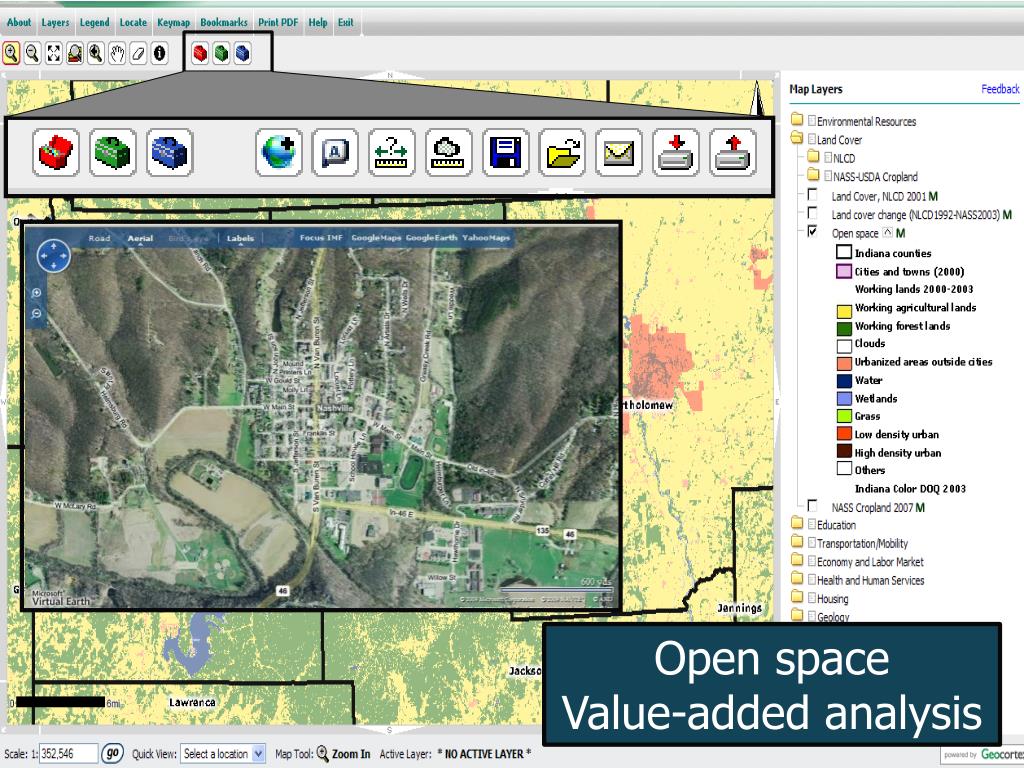The width and height of the screenshot is (1024, 768).
Task: Open the Help menu tab
Action: click(x=318, y=22)
